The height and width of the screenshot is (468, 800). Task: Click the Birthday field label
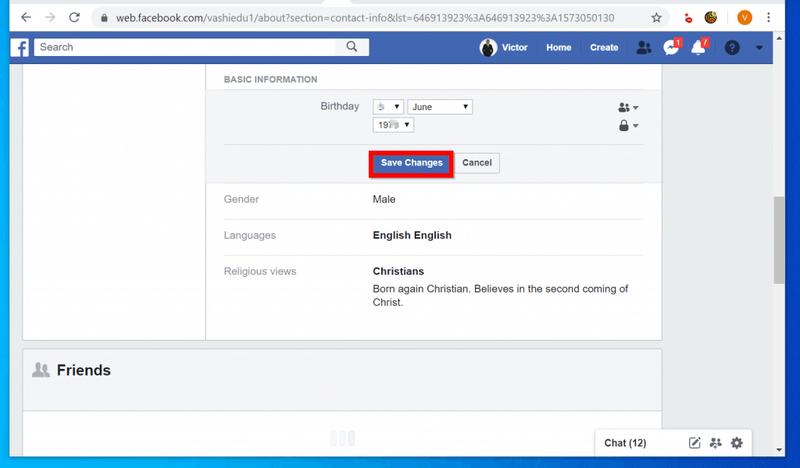tap(340, 106)
